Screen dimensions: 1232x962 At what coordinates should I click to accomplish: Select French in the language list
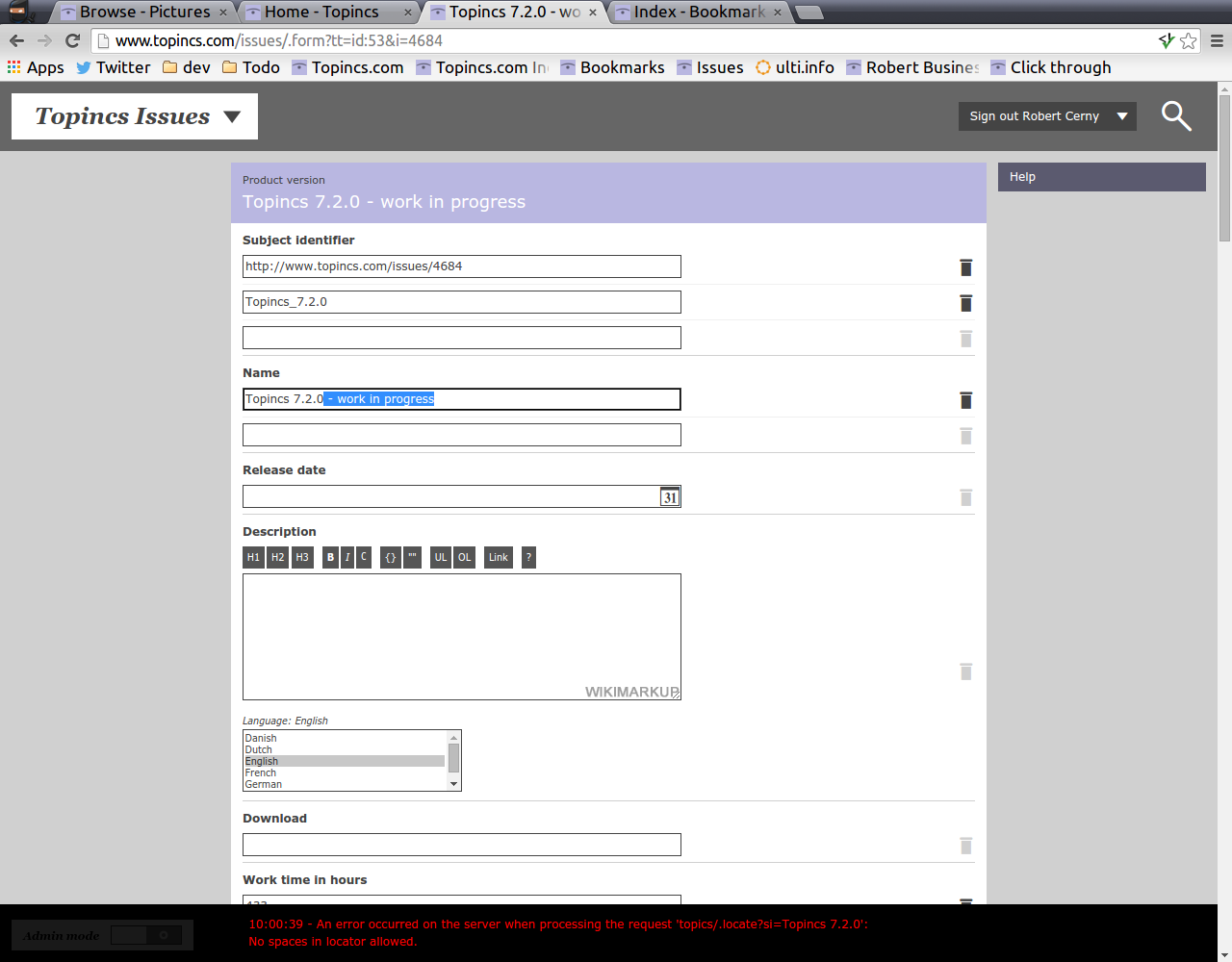pyautogui.click(x=261, y=772)
